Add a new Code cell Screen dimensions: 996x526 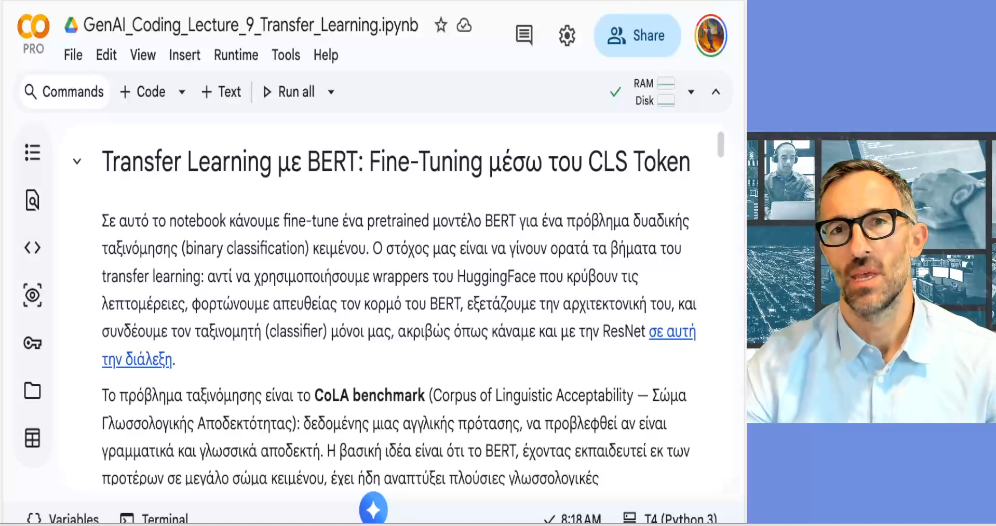tap(143, 92)
